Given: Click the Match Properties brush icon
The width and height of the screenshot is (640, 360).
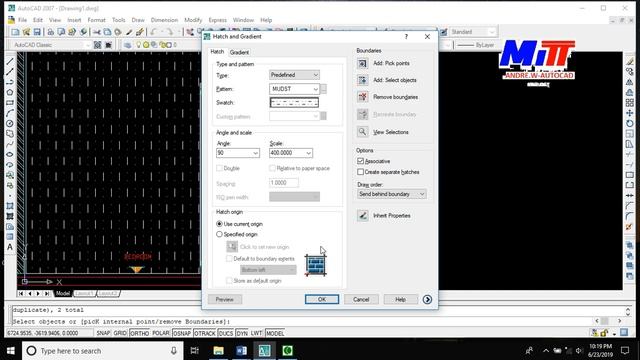Looking at the screenshot, I should pyautogui.click(x=129, y=32).
